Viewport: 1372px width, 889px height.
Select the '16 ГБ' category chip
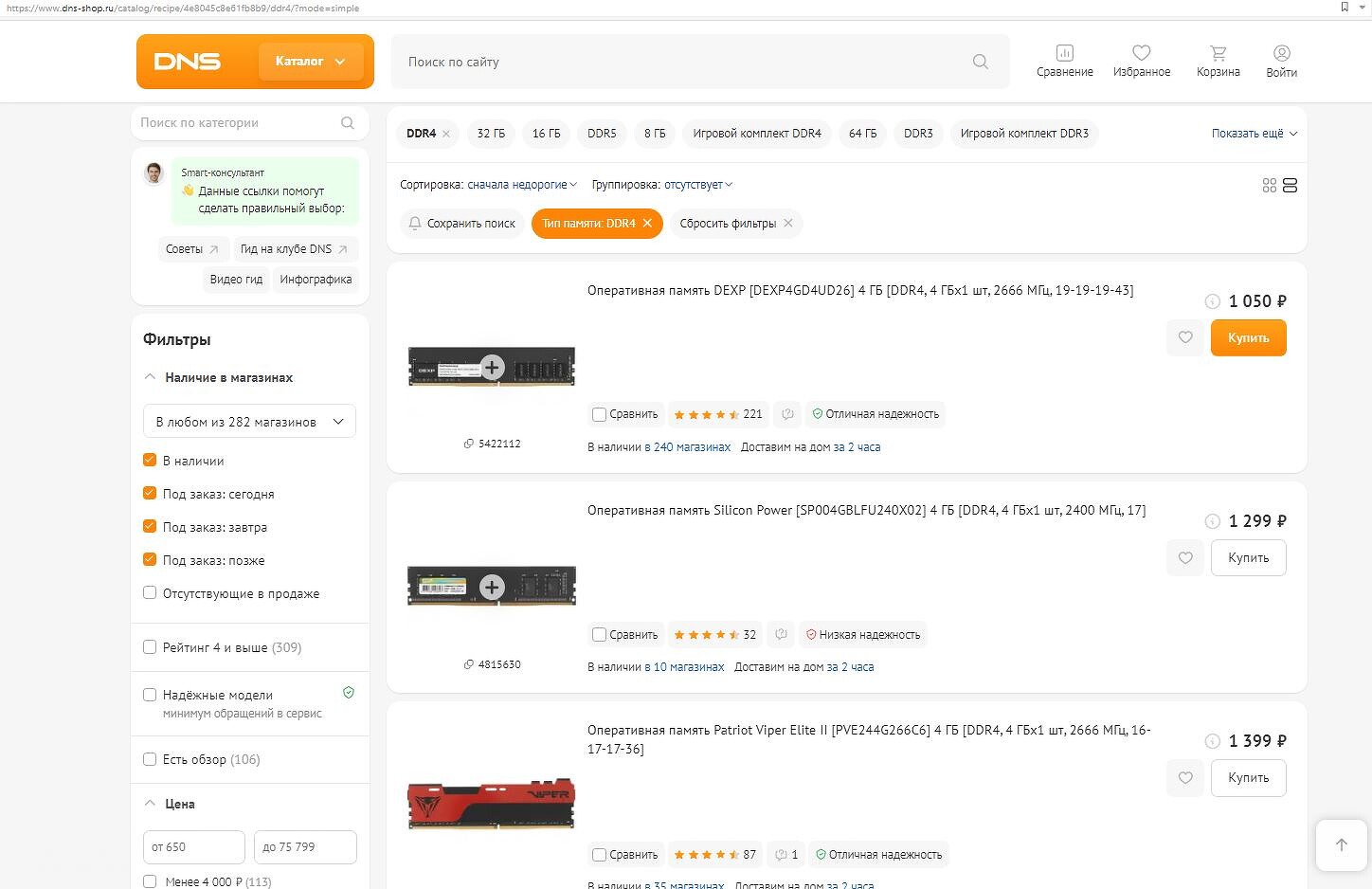547,134
